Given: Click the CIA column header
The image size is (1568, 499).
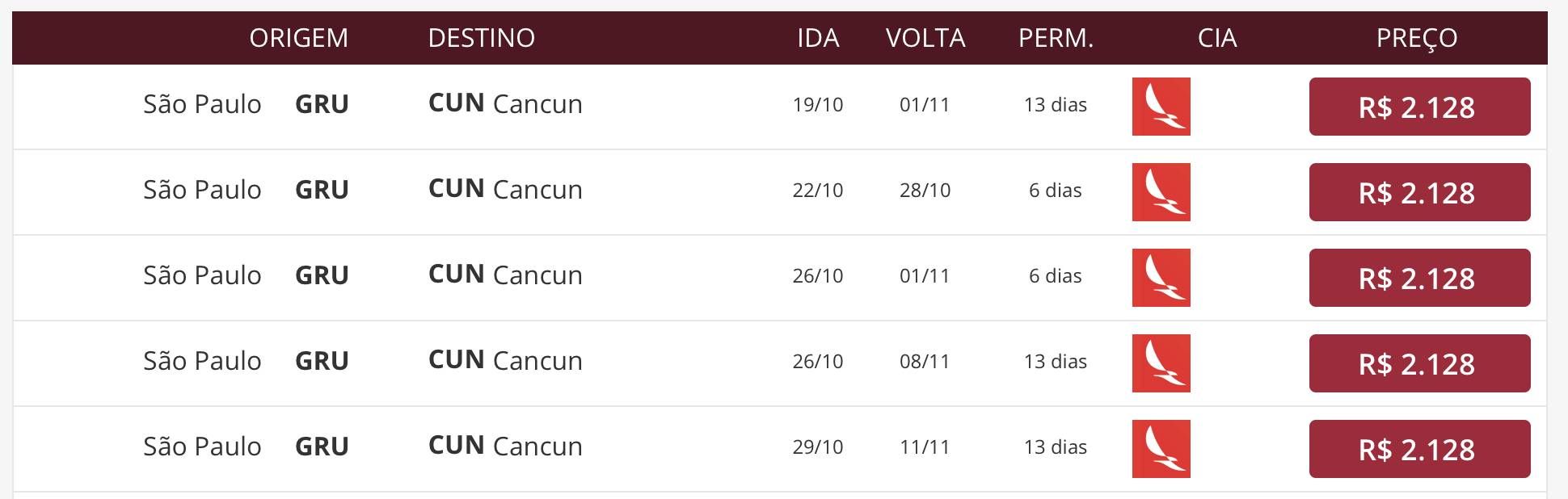Looking at the screenshot, I should 1217,38.
